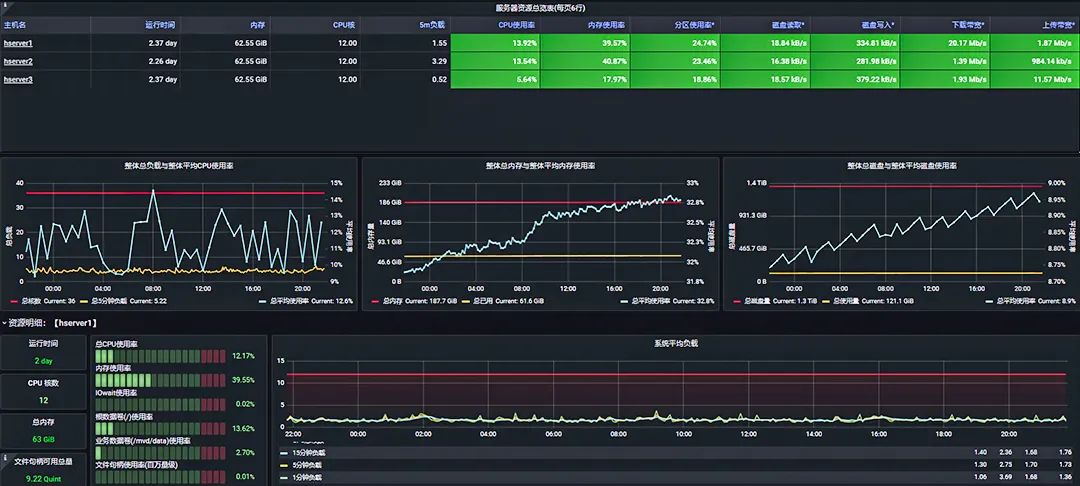
Task: Sort table by CPU使用率 column header
Action: pyautogui.click(x=517, y=23)
